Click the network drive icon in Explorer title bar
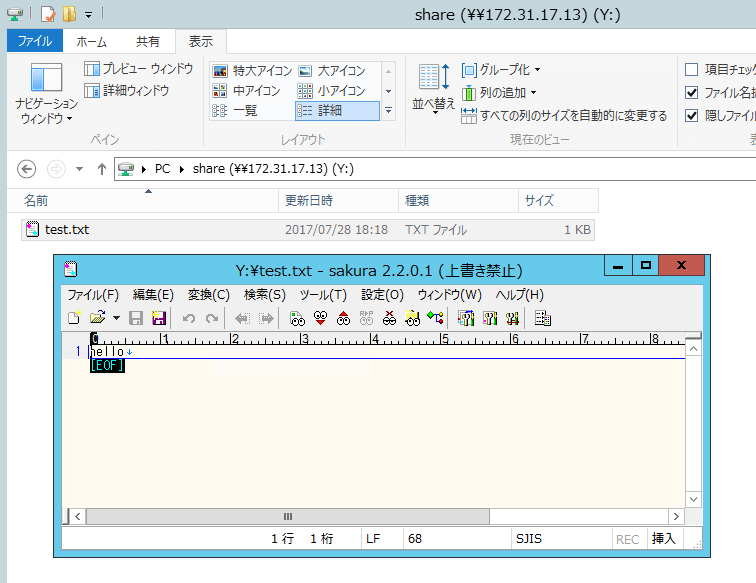The image size is (756, 583). 15,14
